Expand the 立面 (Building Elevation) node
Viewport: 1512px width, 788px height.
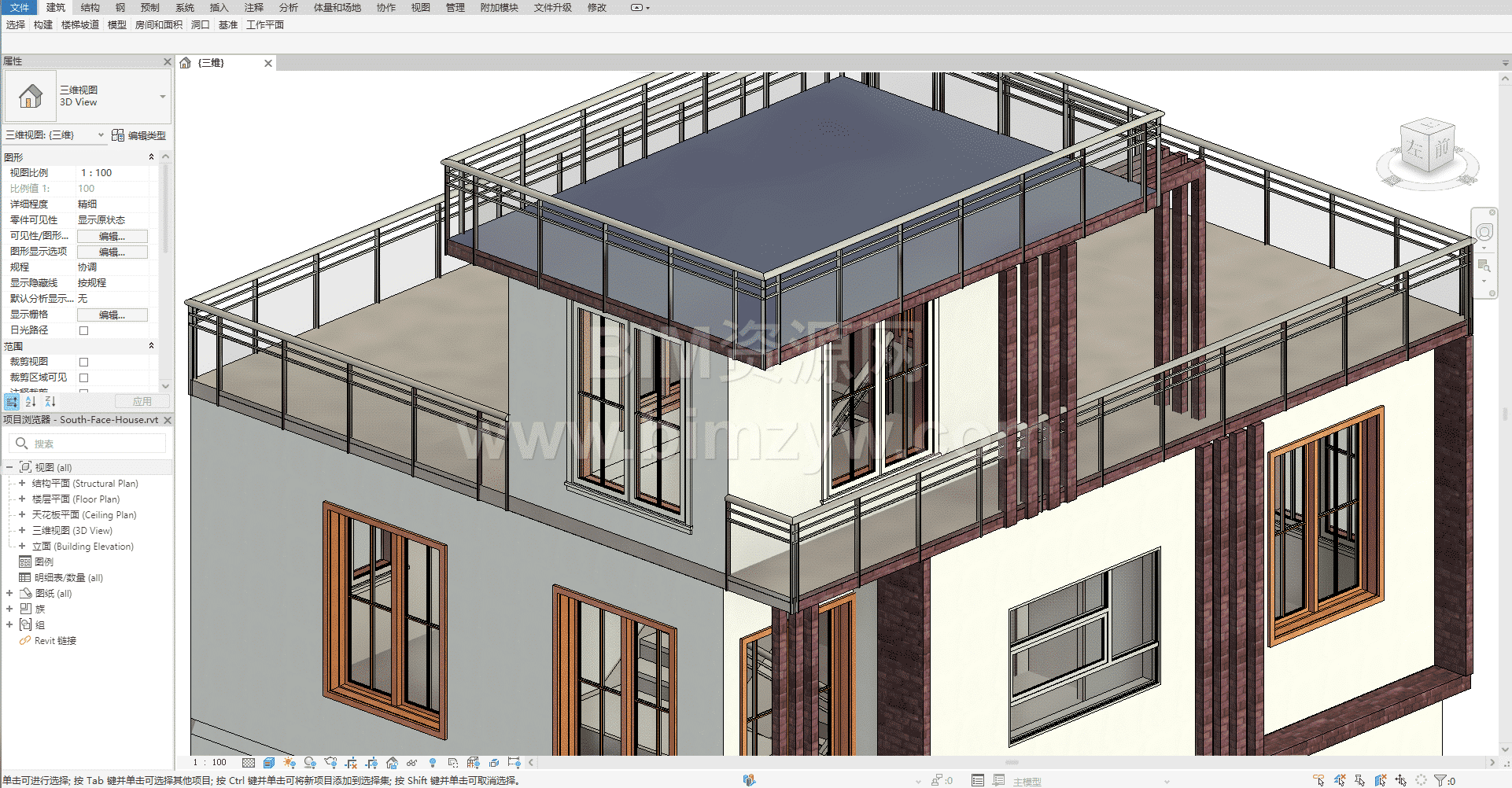(22, 547)
